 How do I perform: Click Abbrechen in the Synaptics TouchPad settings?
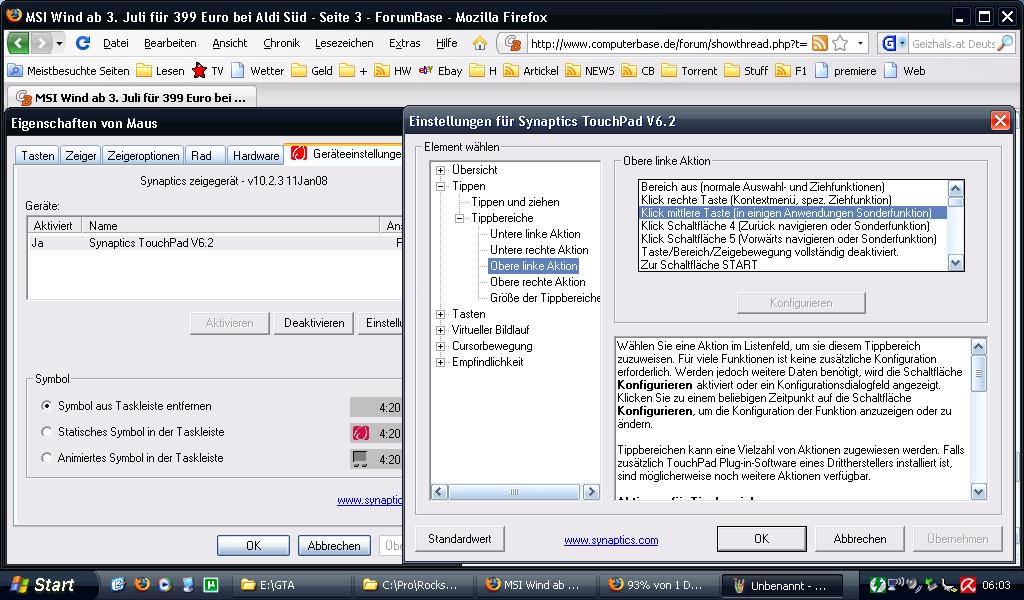coord(859,539)
